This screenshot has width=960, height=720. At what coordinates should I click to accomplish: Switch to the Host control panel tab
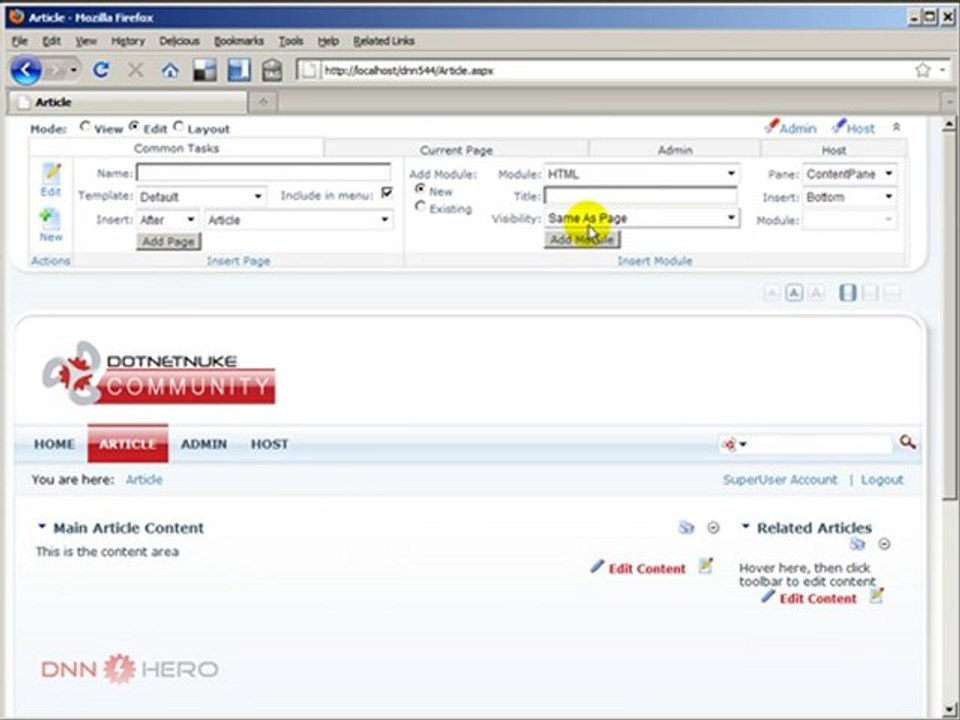click(x=833, y=149)
